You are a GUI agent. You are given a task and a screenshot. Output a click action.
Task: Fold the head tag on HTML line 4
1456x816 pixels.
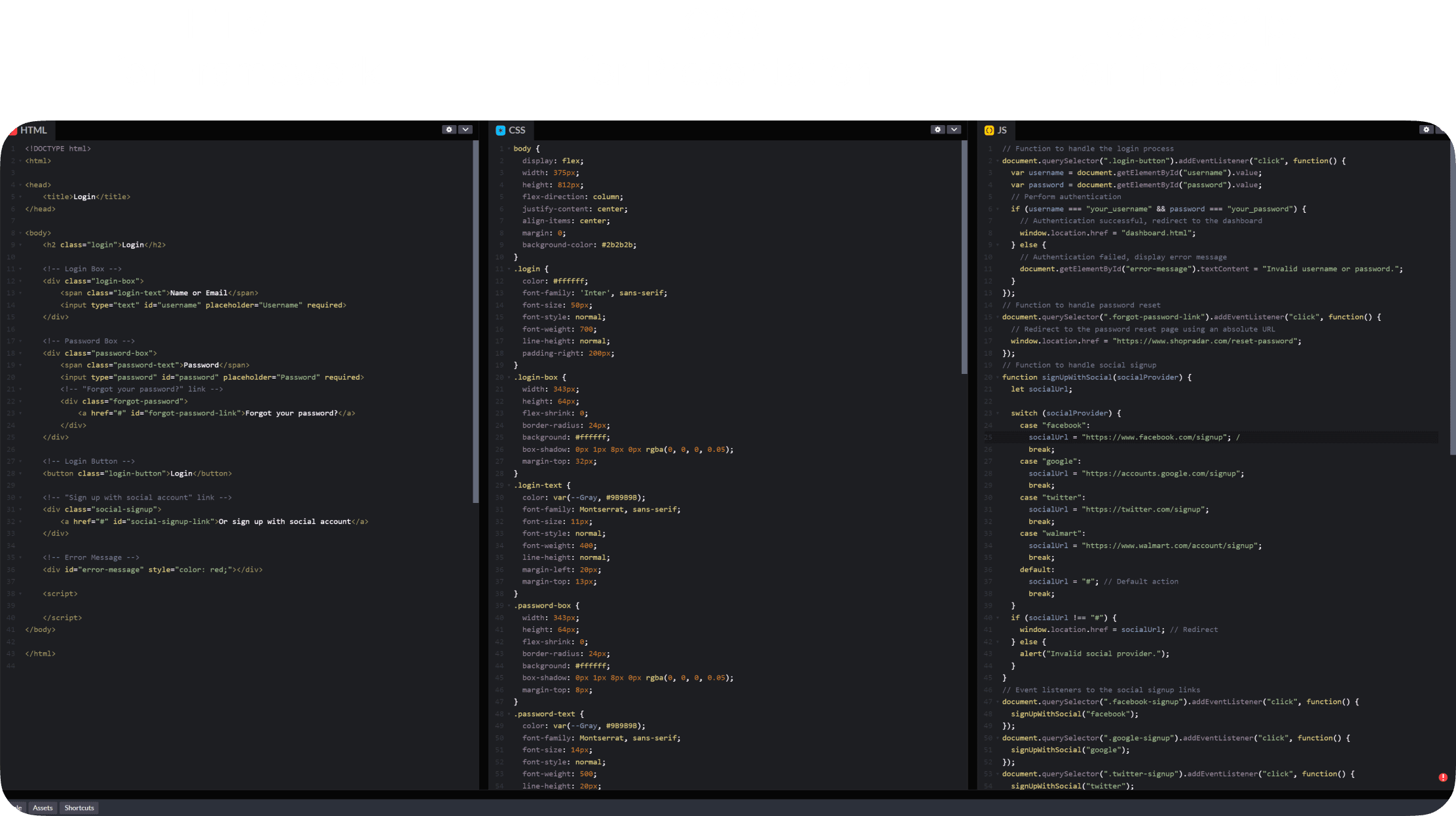coord(20,185)
